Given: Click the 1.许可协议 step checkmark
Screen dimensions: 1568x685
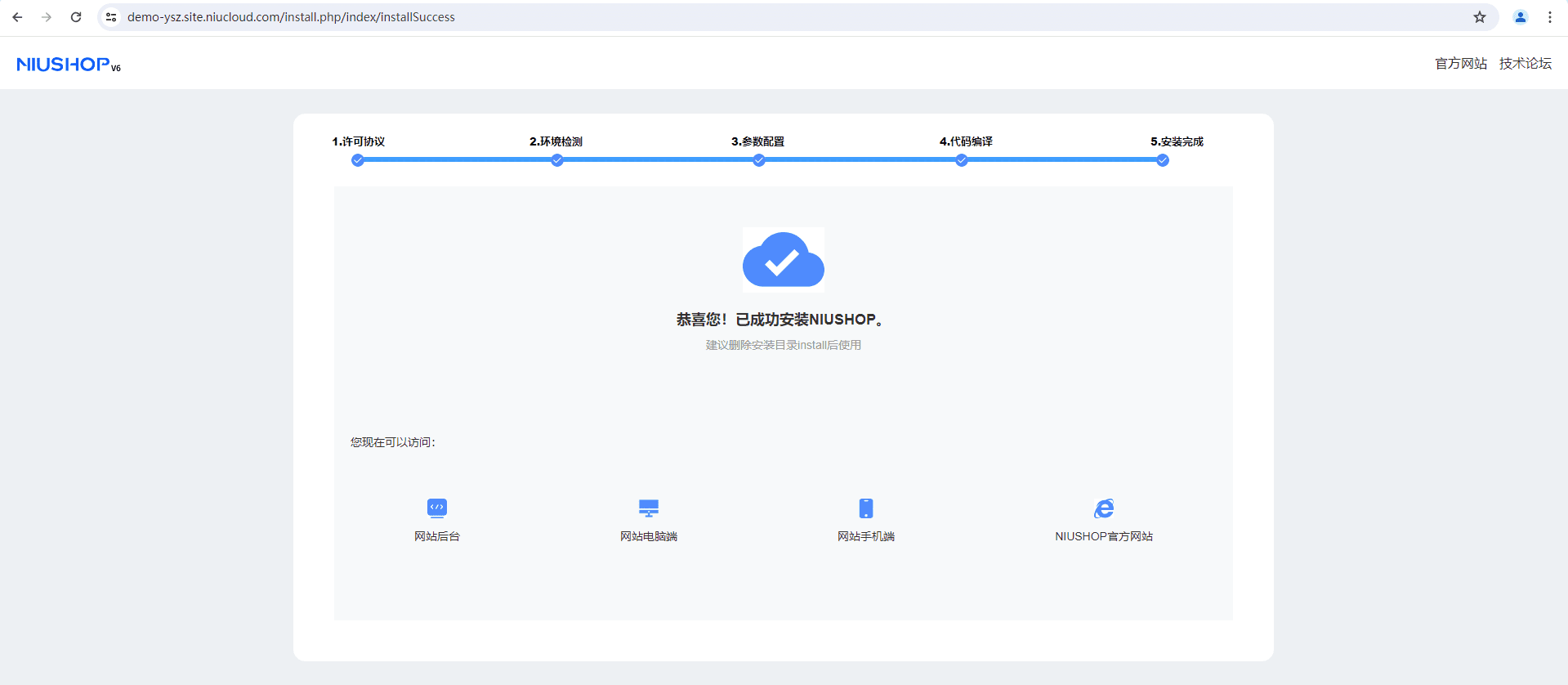Looking at the screenshot, I should [x=358, y=160].
